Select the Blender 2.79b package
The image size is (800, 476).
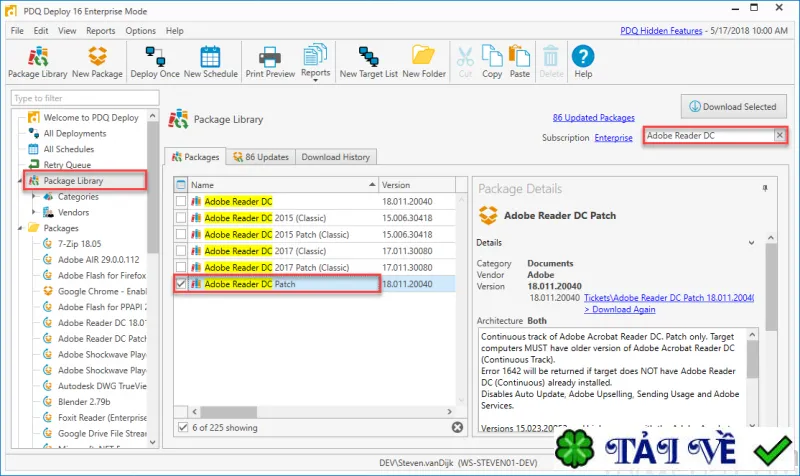(84, 402)
